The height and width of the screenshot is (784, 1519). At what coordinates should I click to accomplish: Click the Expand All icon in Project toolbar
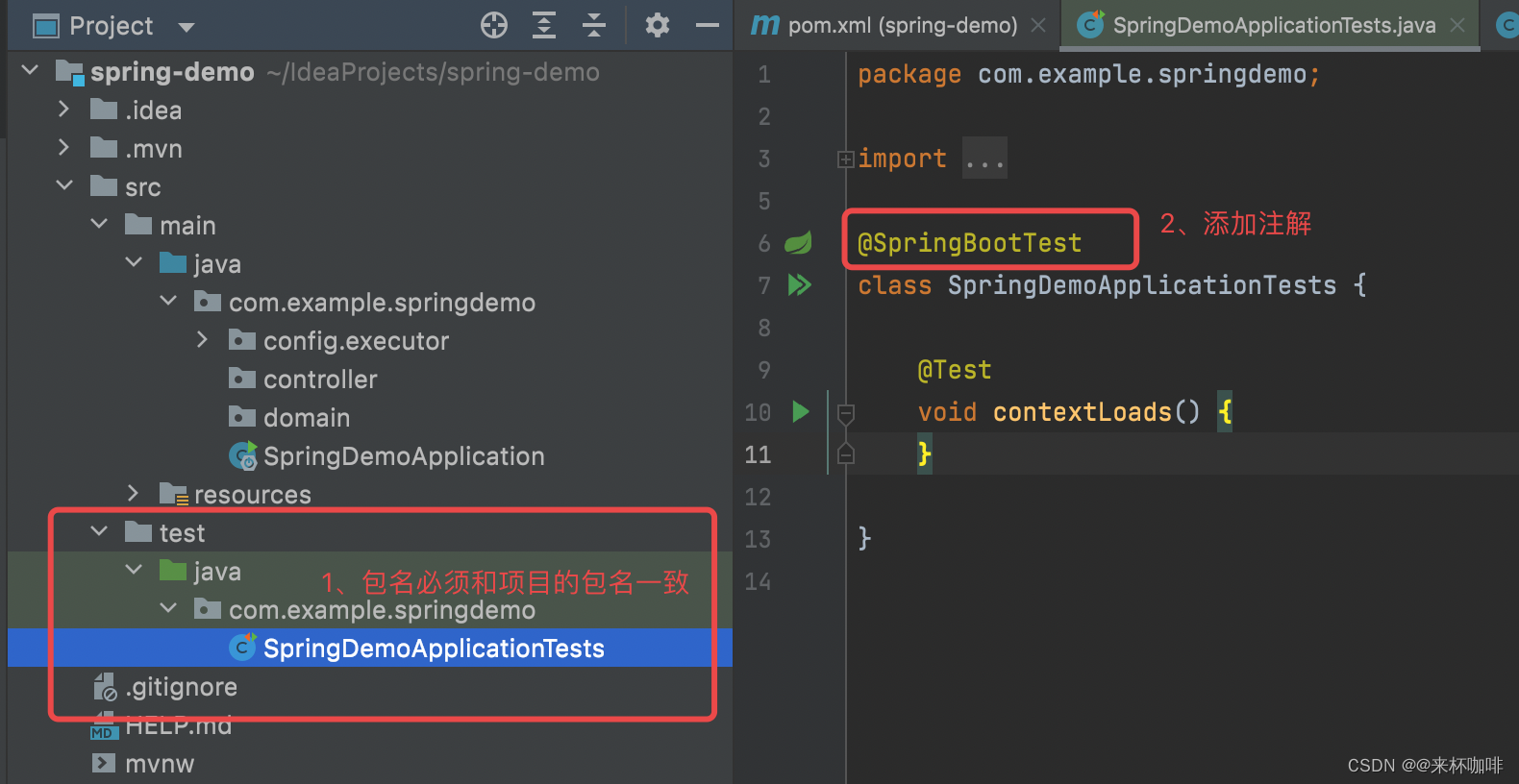tap(544, 25)
